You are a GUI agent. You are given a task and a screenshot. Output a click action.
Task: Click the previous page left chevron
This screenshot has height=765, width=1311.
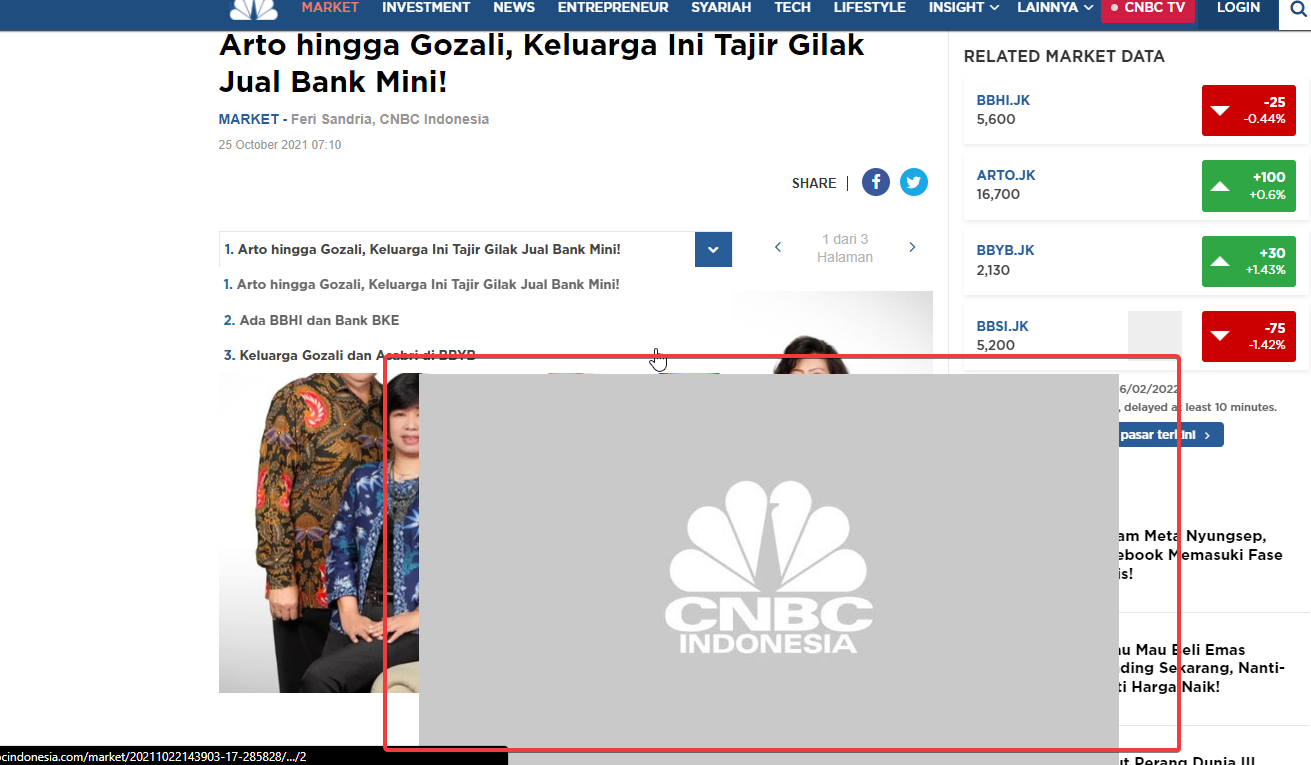pyautogui.click(x=777, y=247)
